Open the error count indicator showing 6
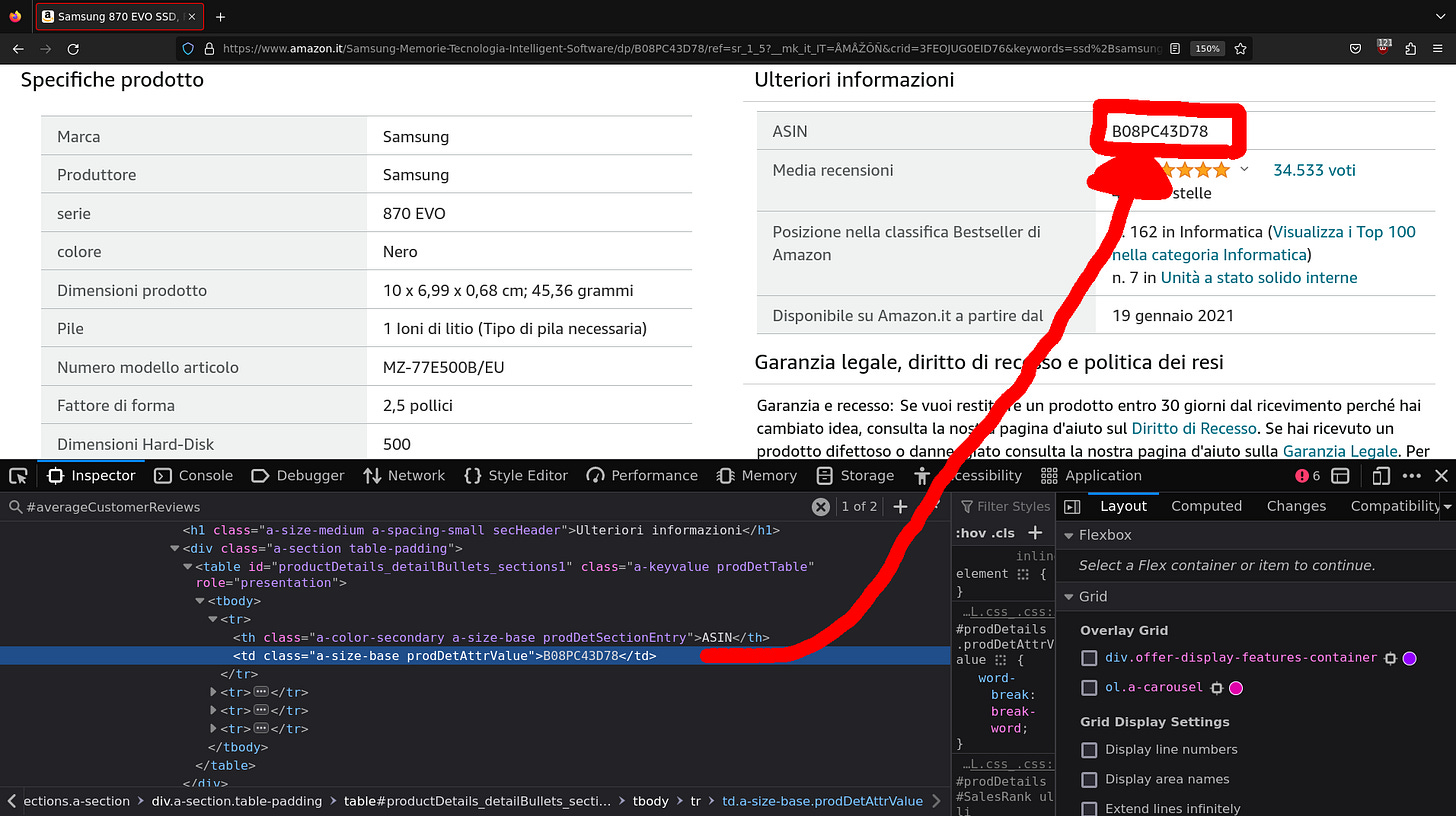 [x=1308, y=476]
